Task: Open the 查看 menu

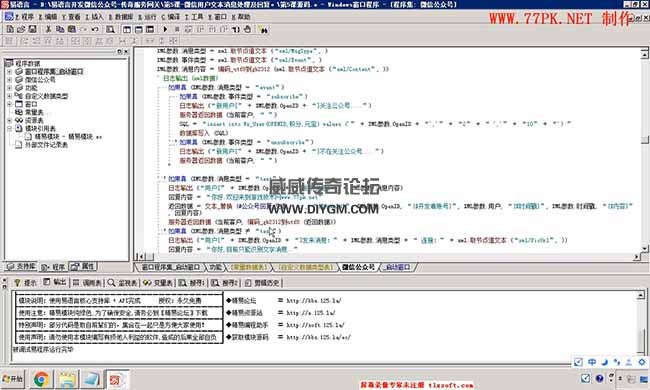Action: [71, 17]
